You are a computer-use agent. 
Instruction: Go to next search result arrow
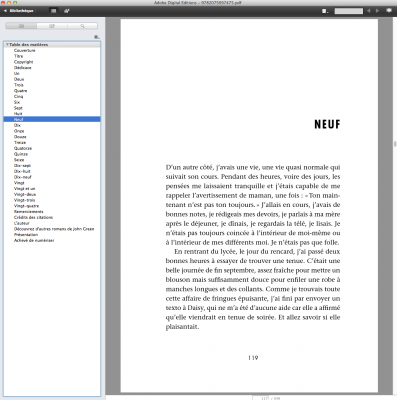(x=377, y=11)
